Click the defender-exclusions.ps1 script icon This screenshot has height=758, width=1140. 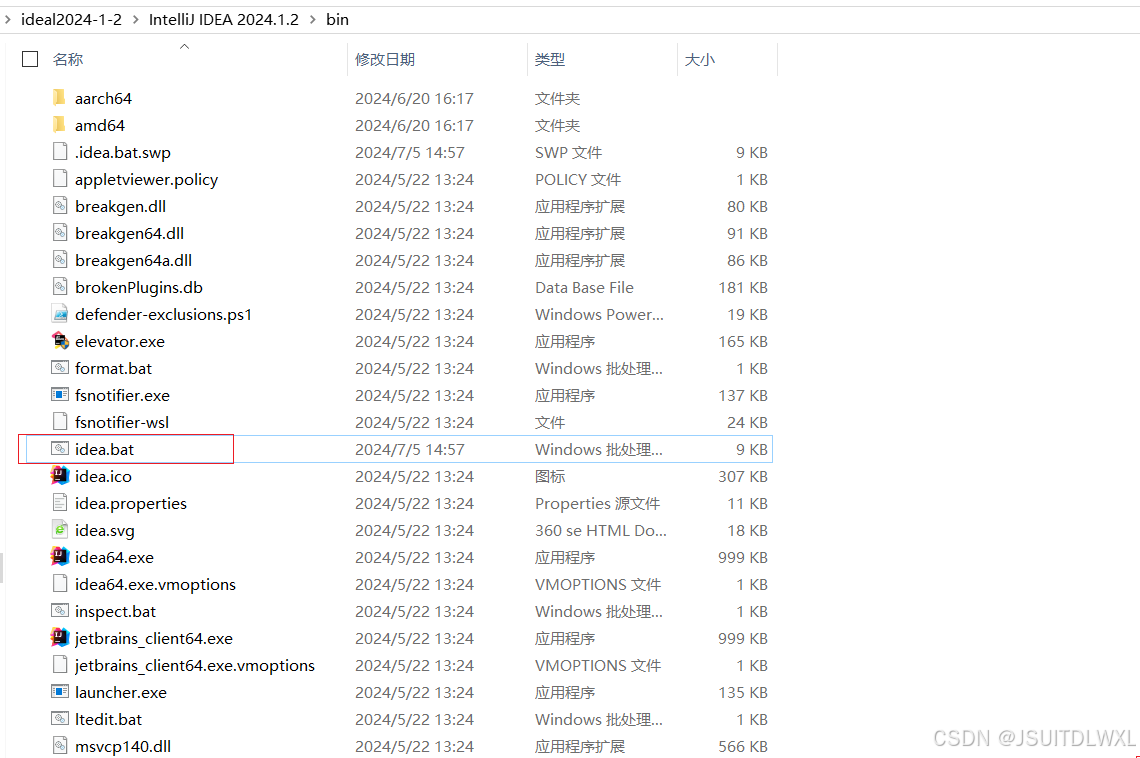[x=60, y=313]
